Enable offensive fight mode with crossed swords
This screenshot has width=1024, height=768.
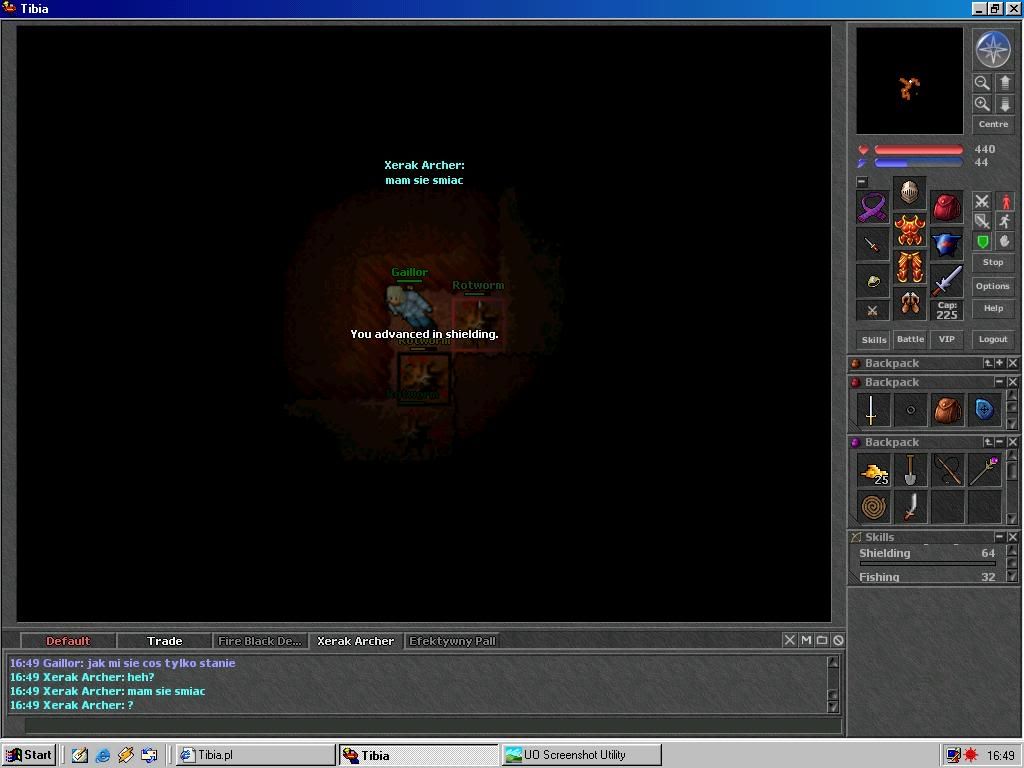[x=982, y=201]
